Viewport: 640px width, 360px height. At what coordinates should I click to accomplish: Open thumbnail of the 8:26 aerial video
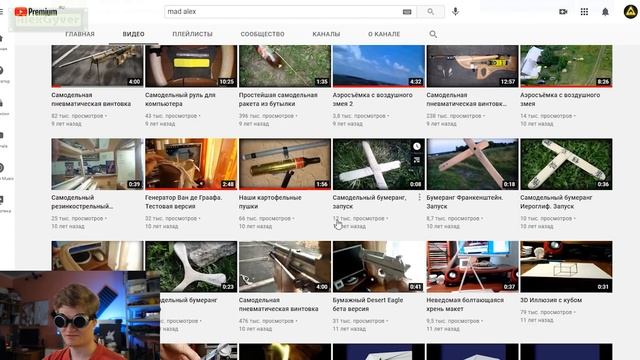566,66
